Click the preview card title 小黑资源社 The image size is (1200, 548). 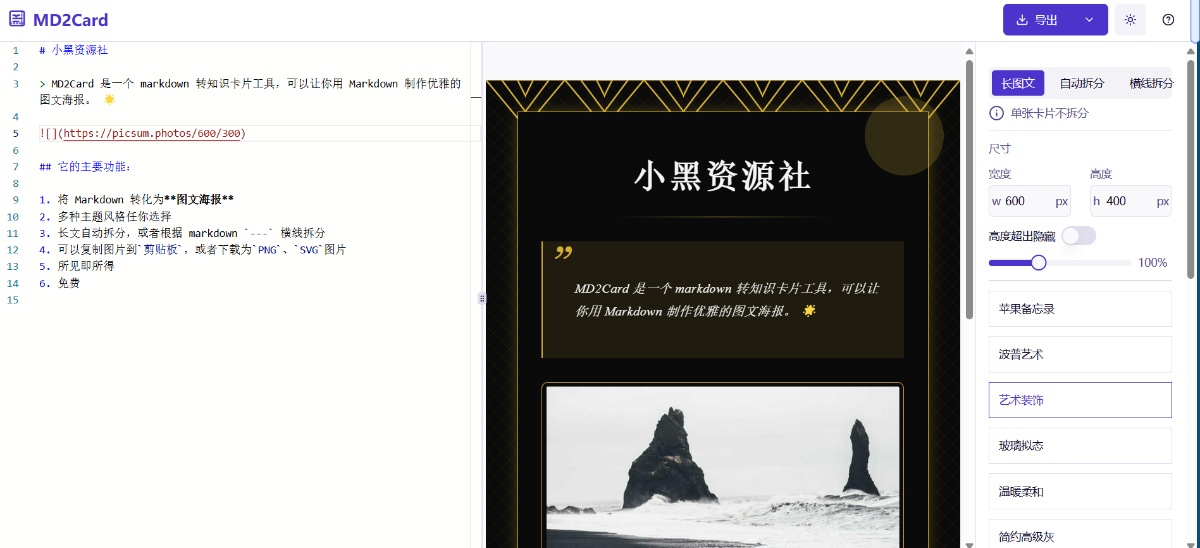[722, 177]
